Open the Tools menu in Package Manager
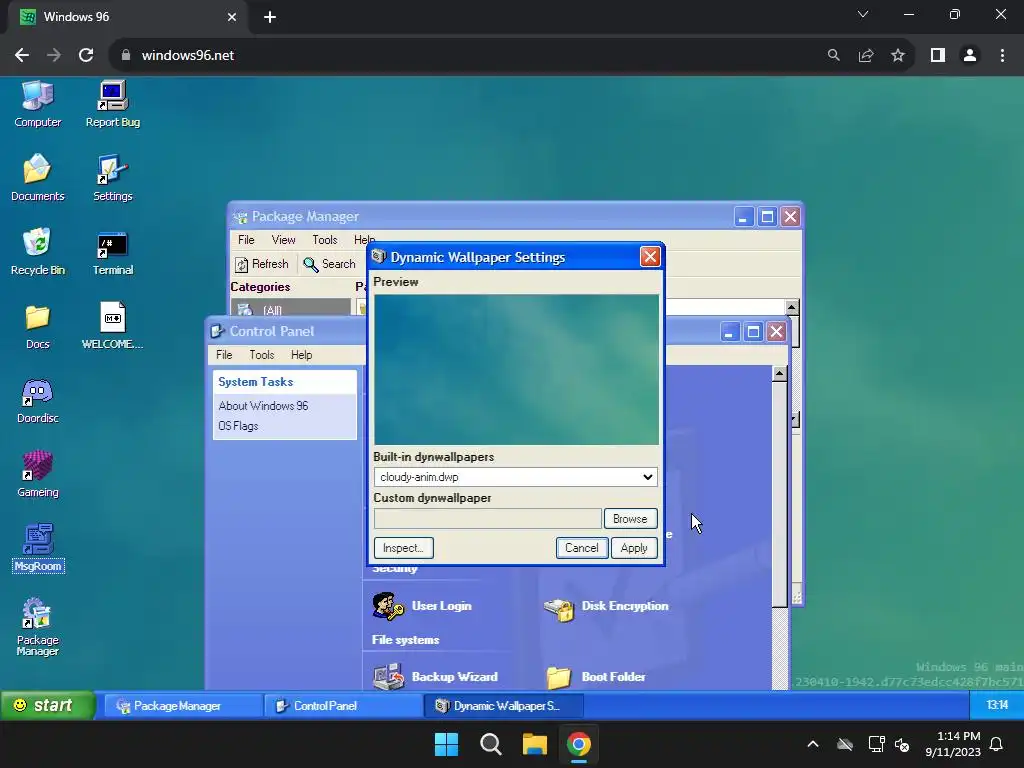This screenshot has width=1024, height=768. click(x=325, y=240)
